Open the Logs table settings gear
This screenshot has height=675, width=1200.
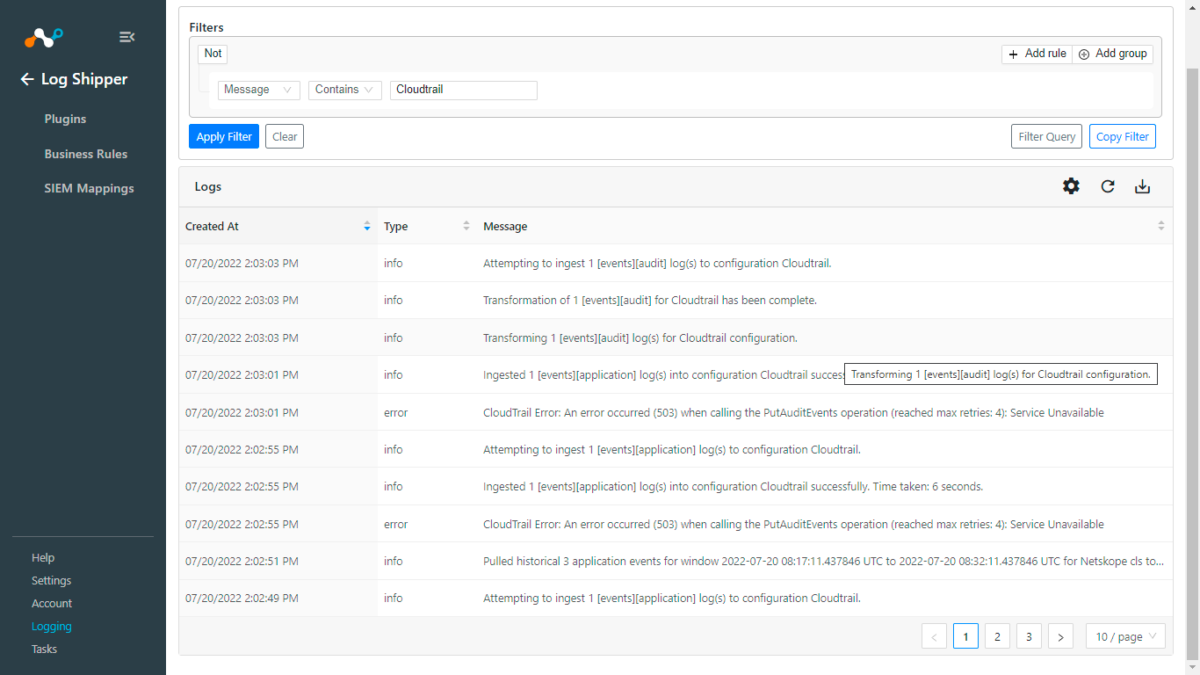coord(1070,186)
